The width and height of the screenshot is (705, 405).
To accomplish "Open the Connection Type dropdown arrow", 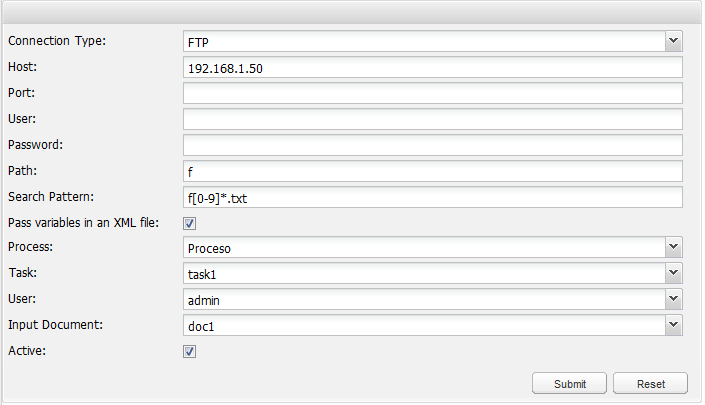I will [x=674, y=41].
